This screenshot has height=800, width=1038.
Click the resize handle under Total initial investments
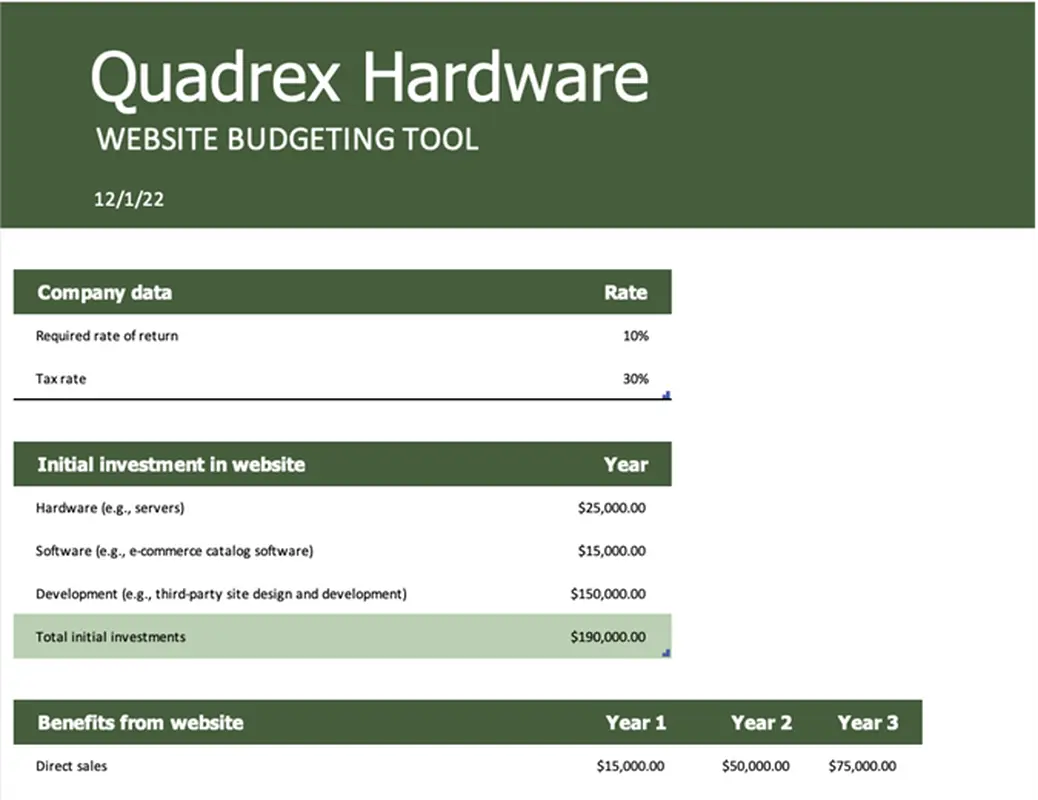pyautogui.click(x=665, y=652)
